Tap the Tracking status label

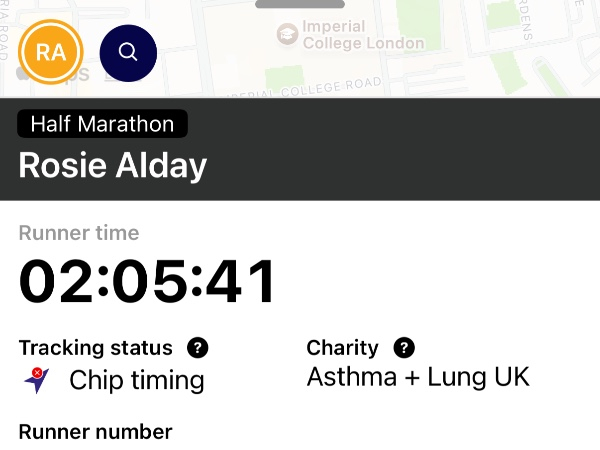pos(96,348)
